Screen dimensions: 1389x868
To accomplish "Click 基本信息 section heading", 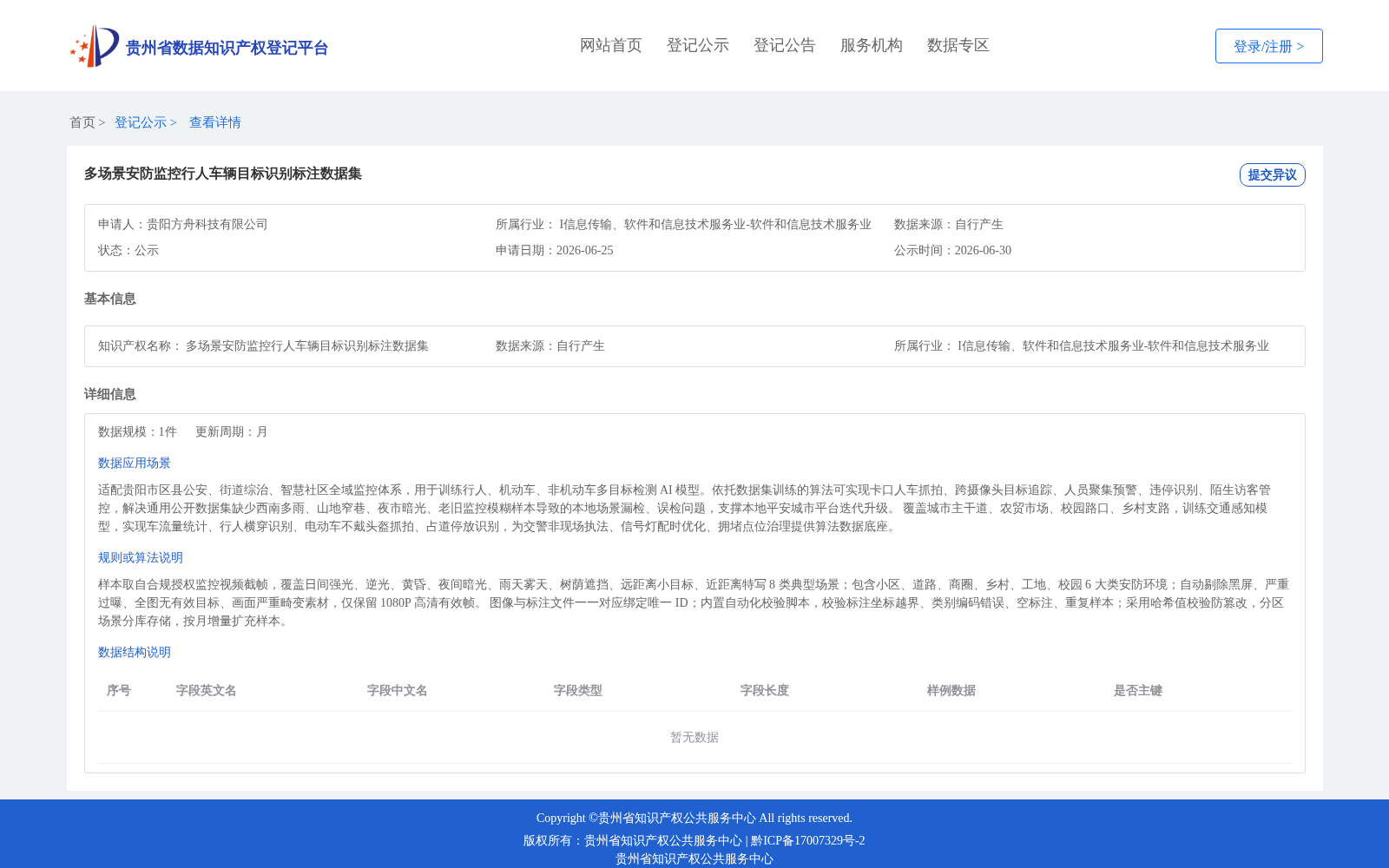I will coord(110,299).
